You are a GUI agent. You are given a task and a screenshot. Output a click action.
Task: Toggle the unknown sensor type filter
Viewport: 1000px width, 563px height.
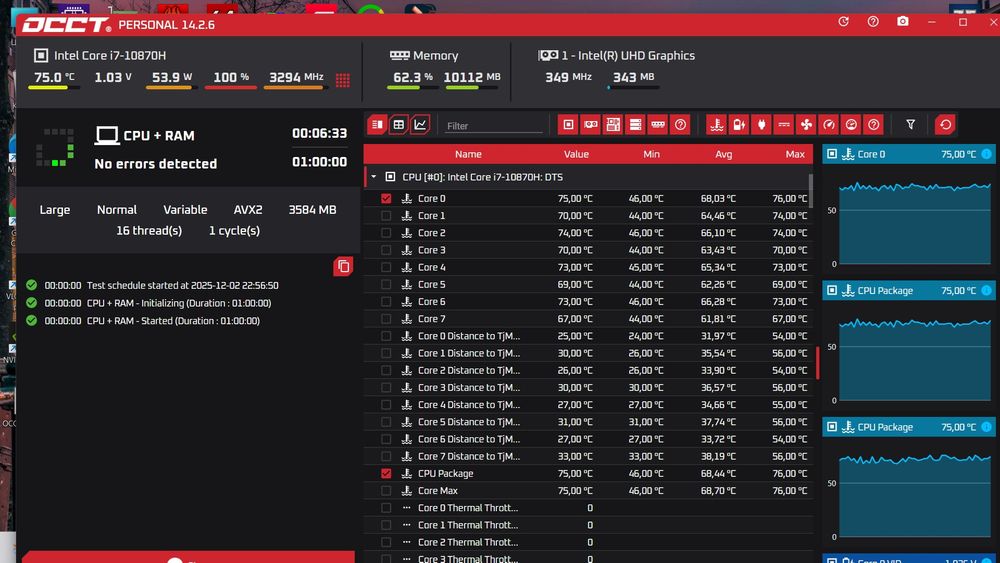(874, 125)
